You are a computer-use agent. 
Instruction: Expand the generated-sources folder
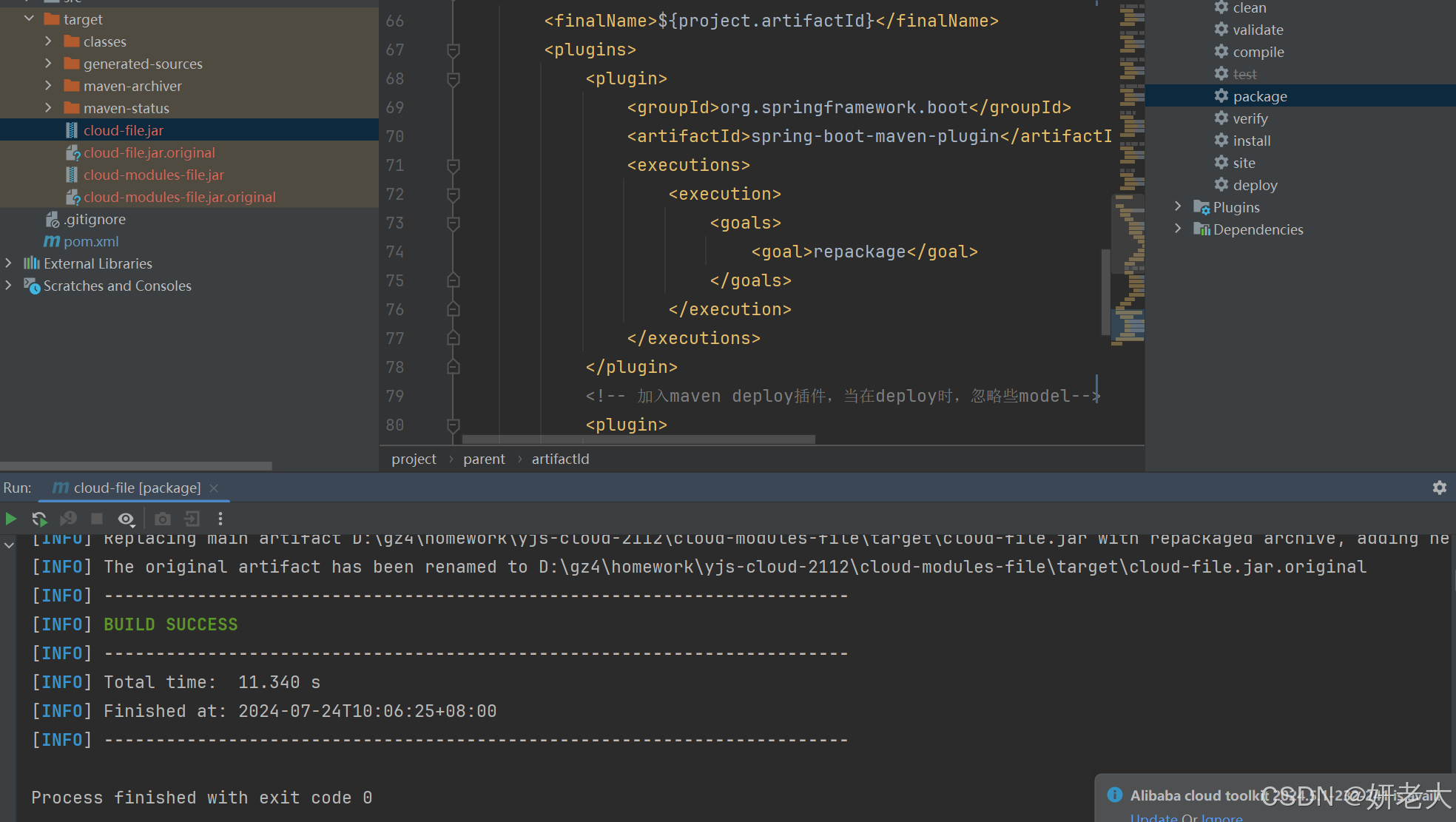pyautogui.click(x=48, y=63)
